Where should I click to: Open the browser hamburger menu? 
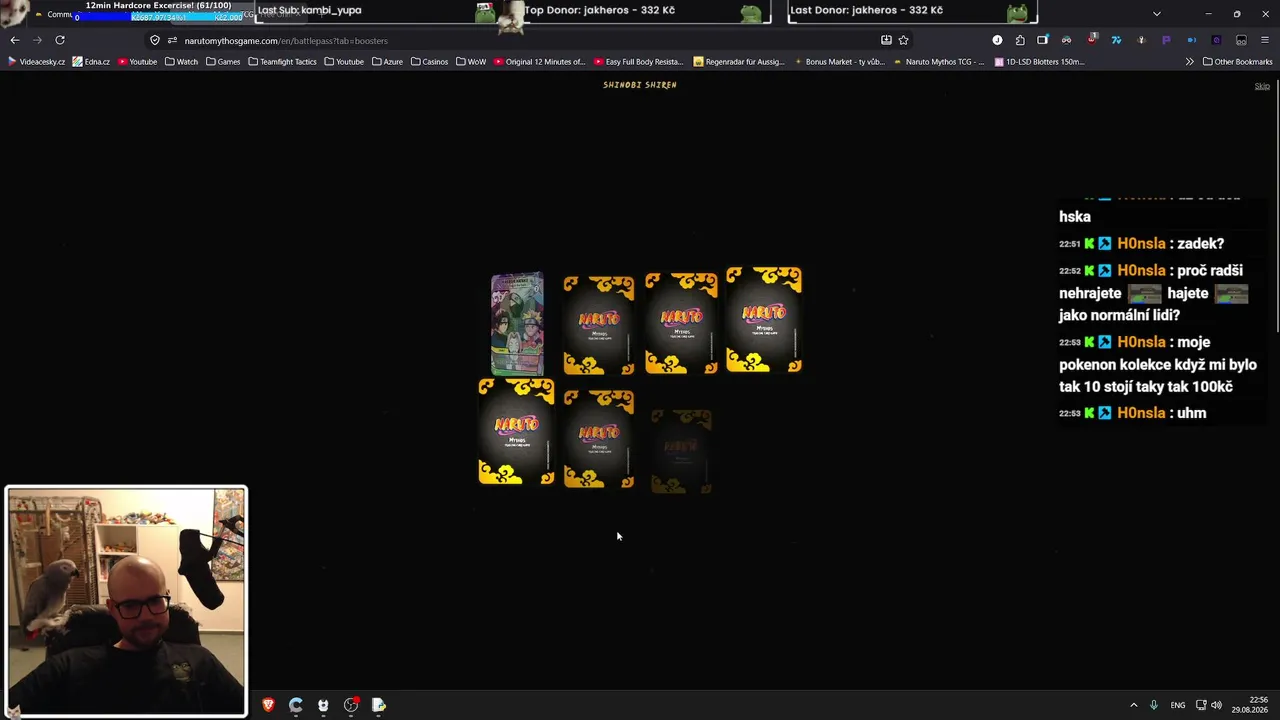click(x=1265, y=40)
